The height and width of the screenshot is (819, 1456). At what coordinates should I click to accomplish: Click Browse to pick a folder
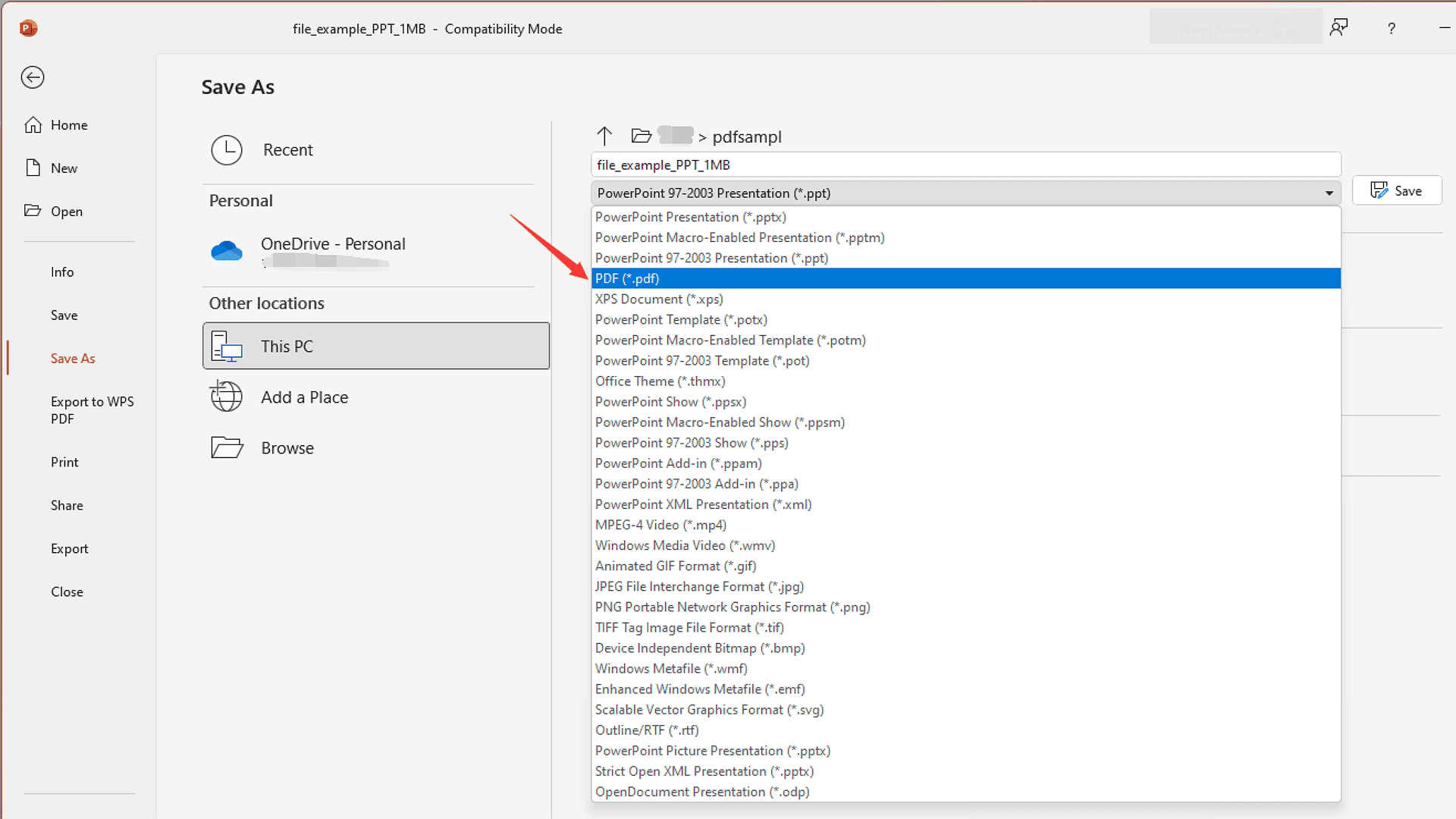[376, 447]
